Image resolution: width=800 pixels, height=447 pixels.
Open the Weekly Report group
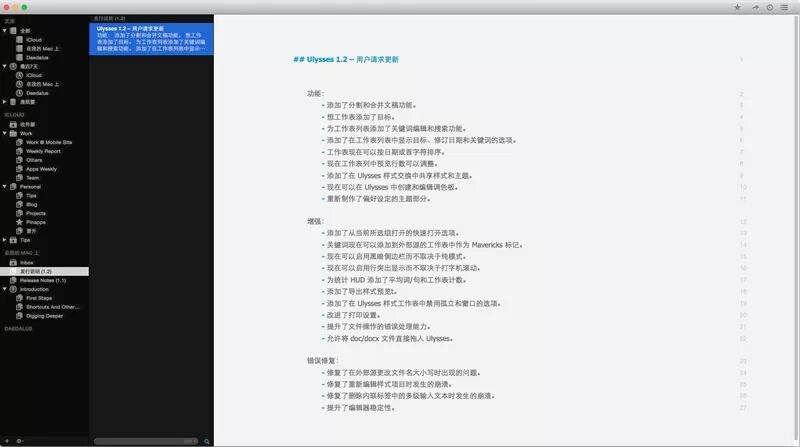coord(44,151)
